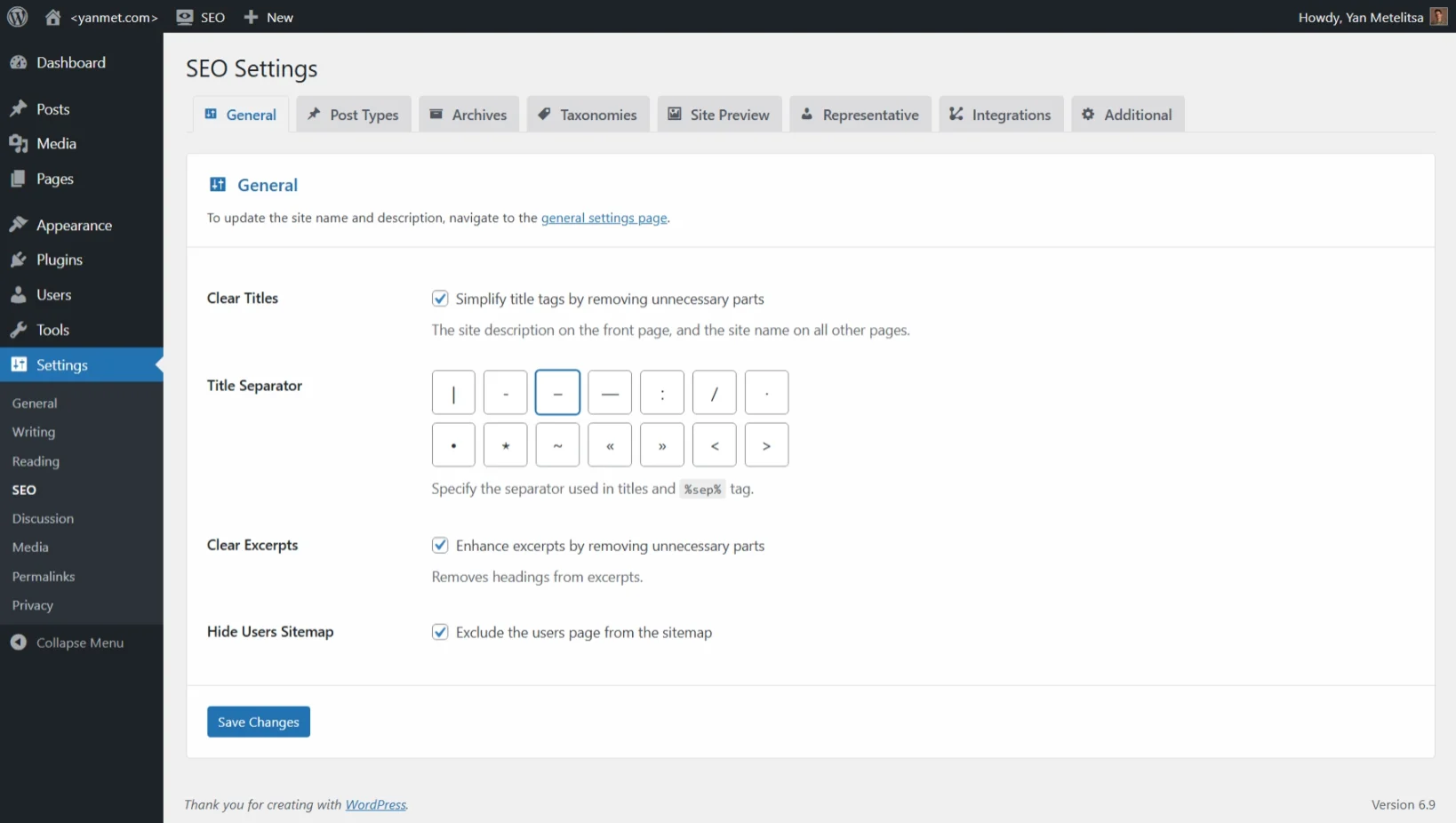
Task: Open the New content dropdown
Action: coord(268,17)
